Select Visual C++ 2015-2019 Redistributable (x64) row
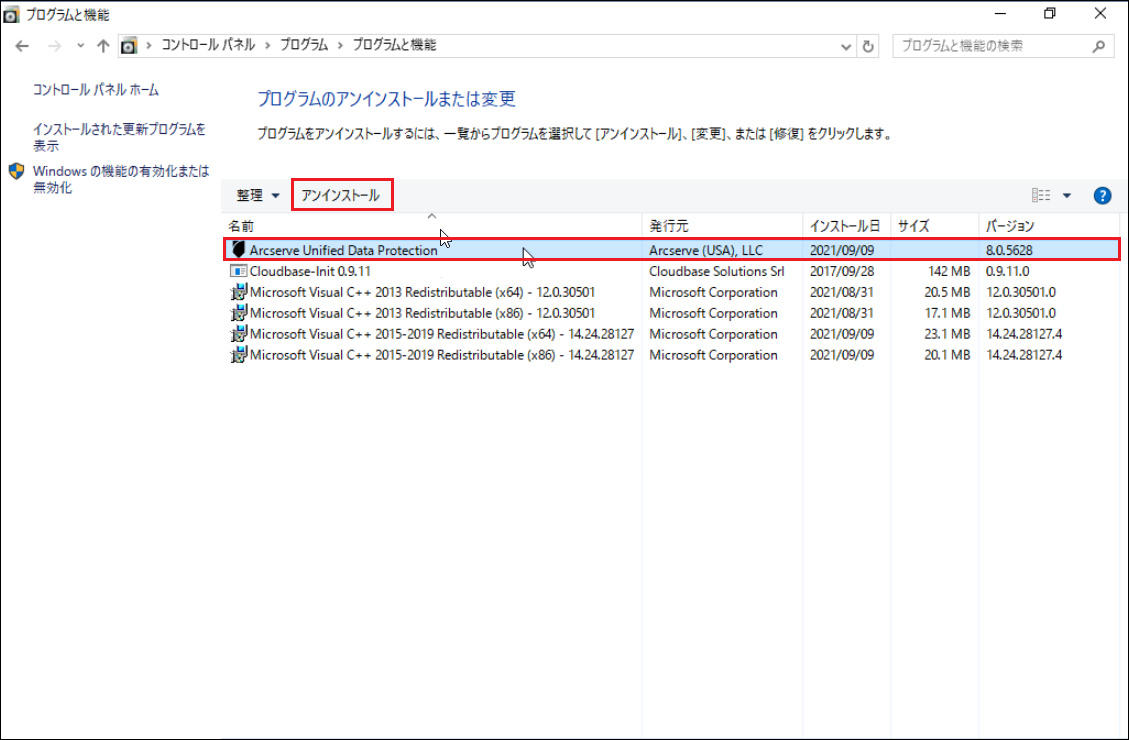 pyautogui.click(x=671, y=334)
